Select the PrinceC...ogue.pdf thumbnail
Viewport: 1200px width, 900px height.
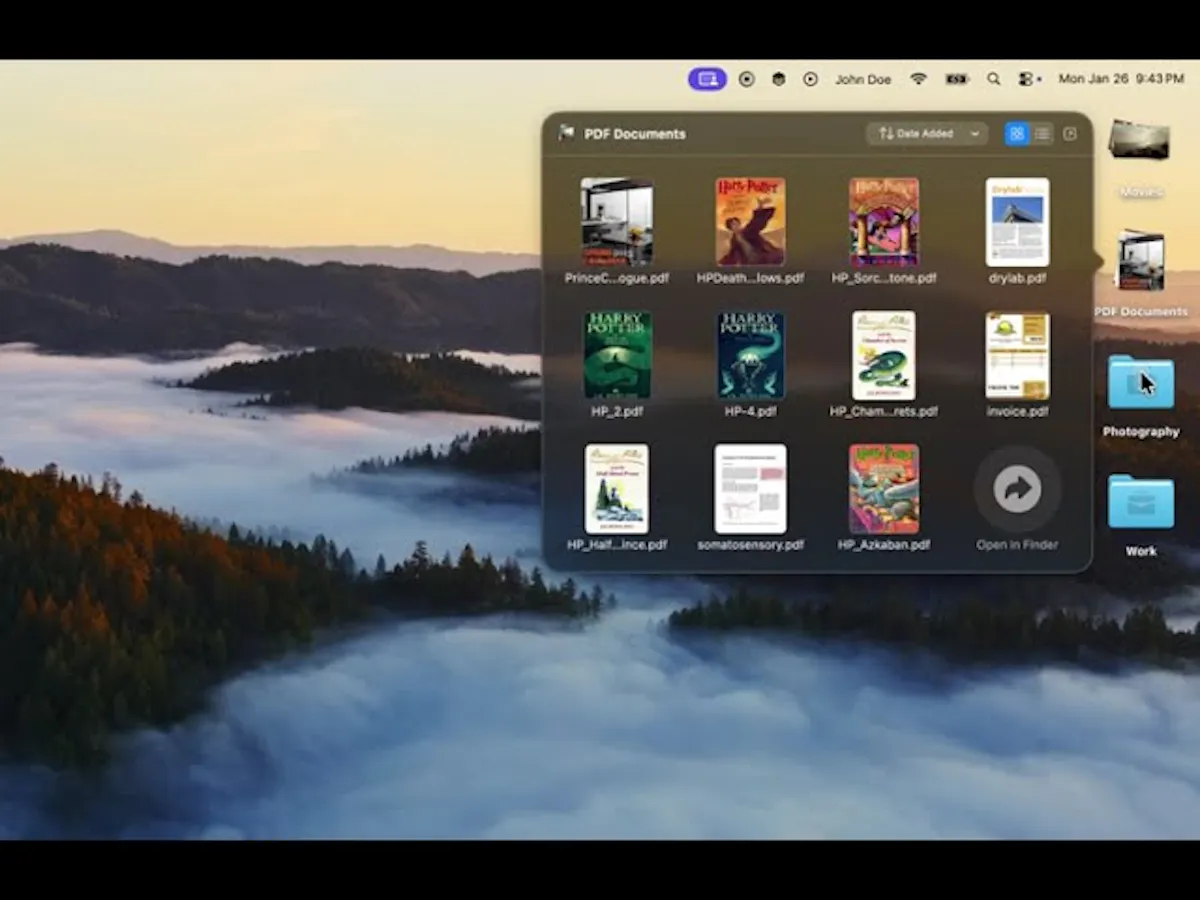click(x=617, y=222)
